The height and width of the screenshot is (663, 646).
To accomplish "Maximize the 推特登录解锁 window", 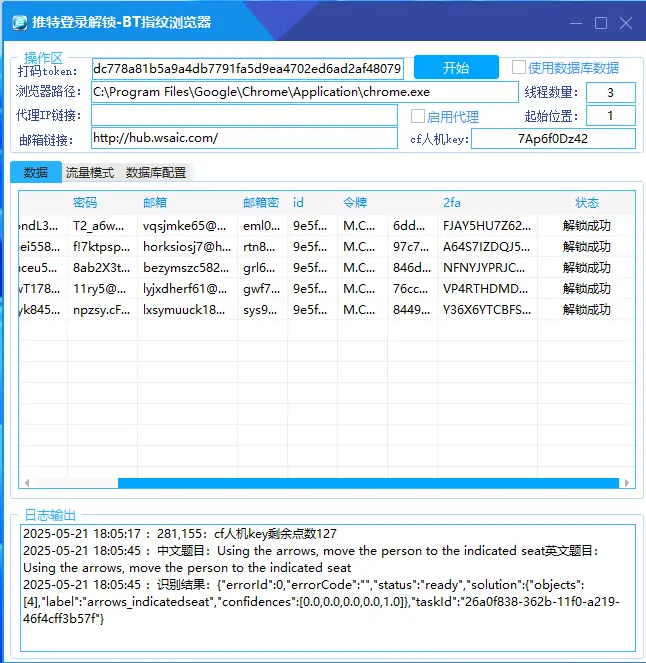I will (601, 23).
